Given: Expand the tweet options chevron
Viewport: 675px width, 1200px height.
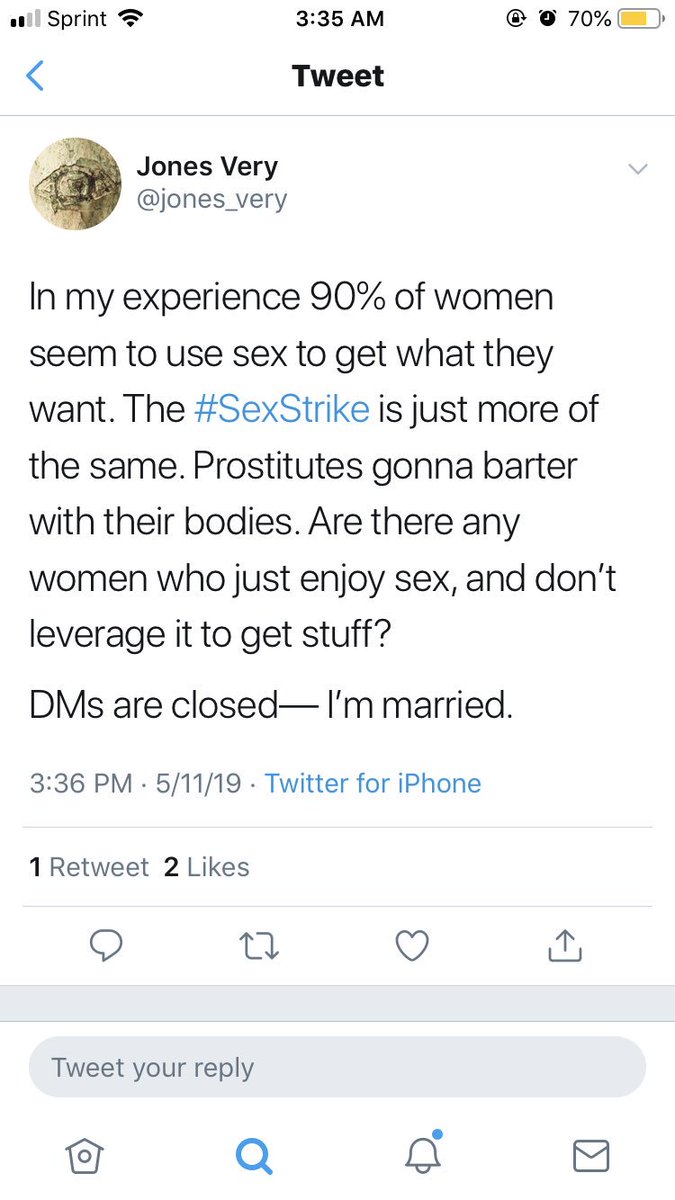Looking at the screenshot, I should [637, 169].
